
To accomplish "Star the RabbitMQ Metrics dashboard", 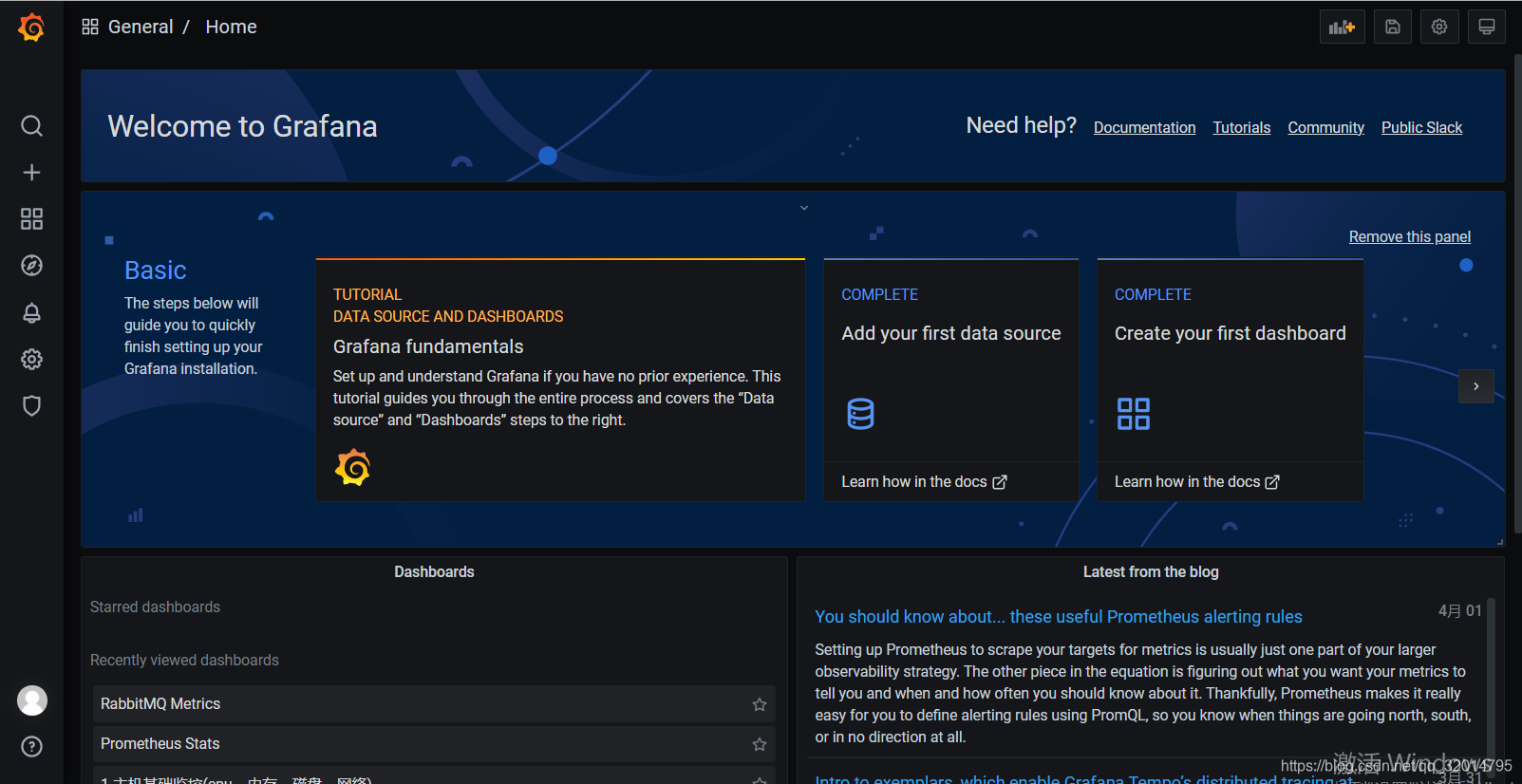I will click(759, 704).
